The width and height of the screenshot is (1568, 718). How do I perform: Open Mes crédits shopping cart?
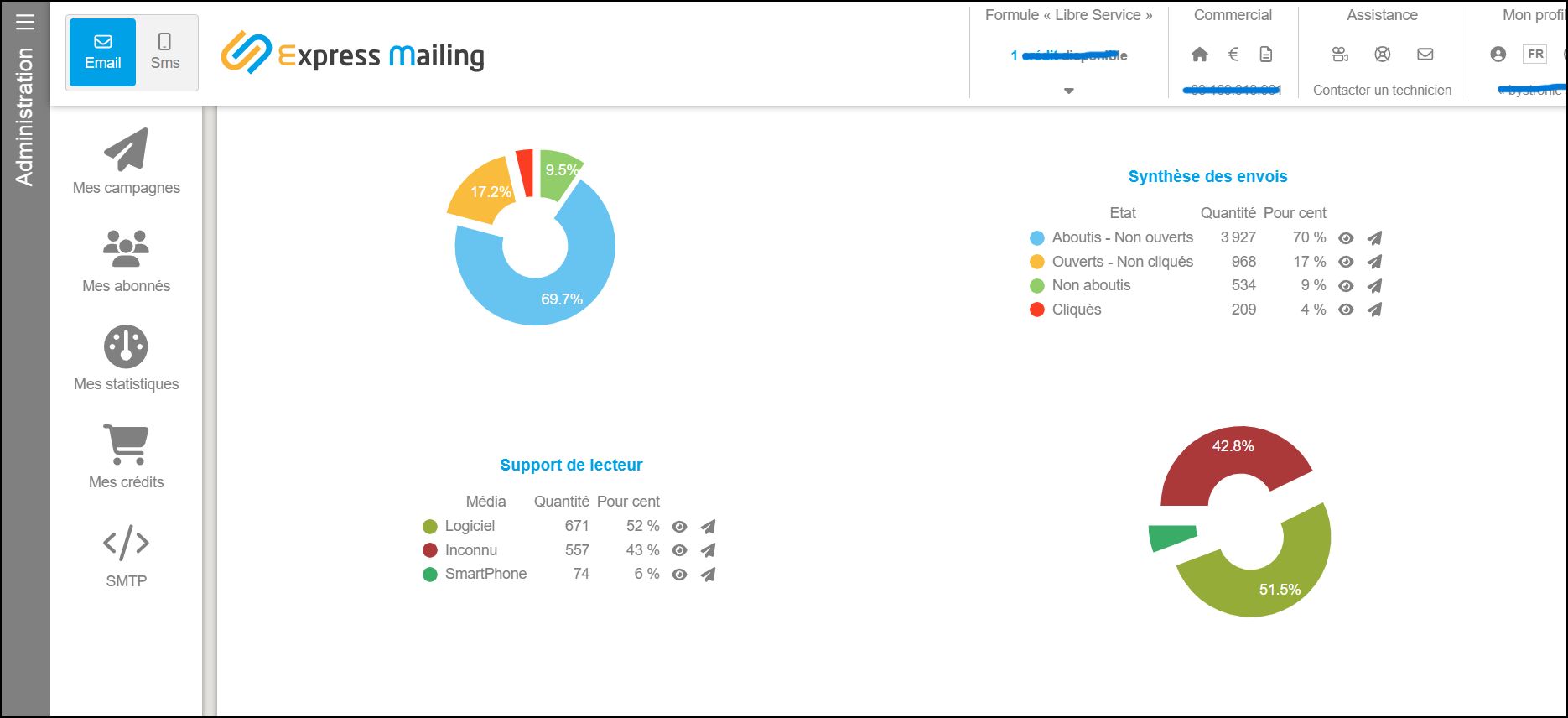pyautogui.click(x=126, y=445)
